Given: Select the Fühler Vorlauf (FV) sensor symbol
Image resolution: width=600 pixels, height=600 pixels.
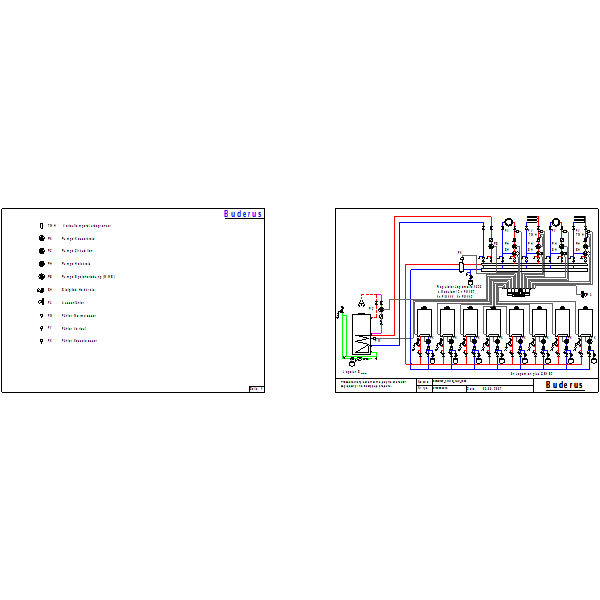Looking at the screenshot, I should (x=42, y=328).
